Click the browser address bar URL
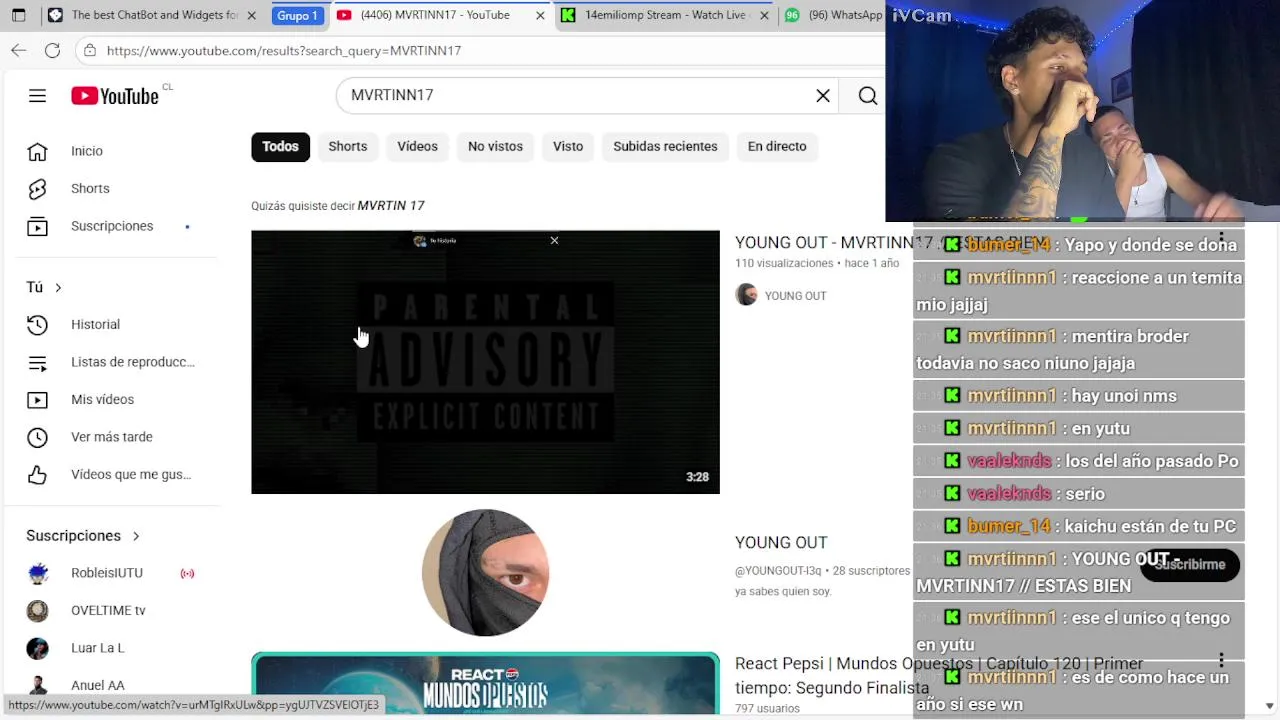 [284, 50]
